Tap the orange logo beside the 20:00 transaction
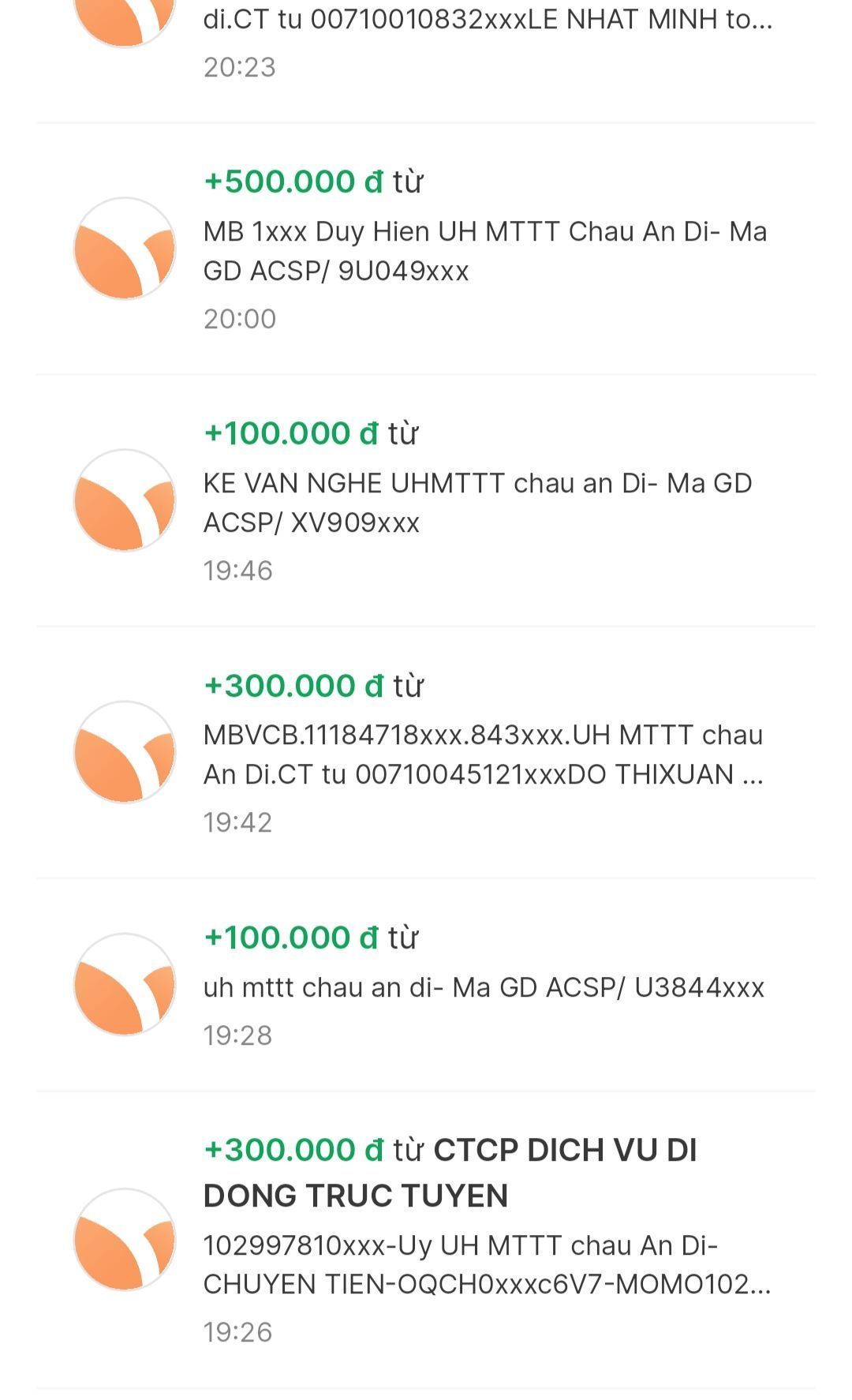The image size is (852, 1400). pyautogui.click(x=125, y=249)
